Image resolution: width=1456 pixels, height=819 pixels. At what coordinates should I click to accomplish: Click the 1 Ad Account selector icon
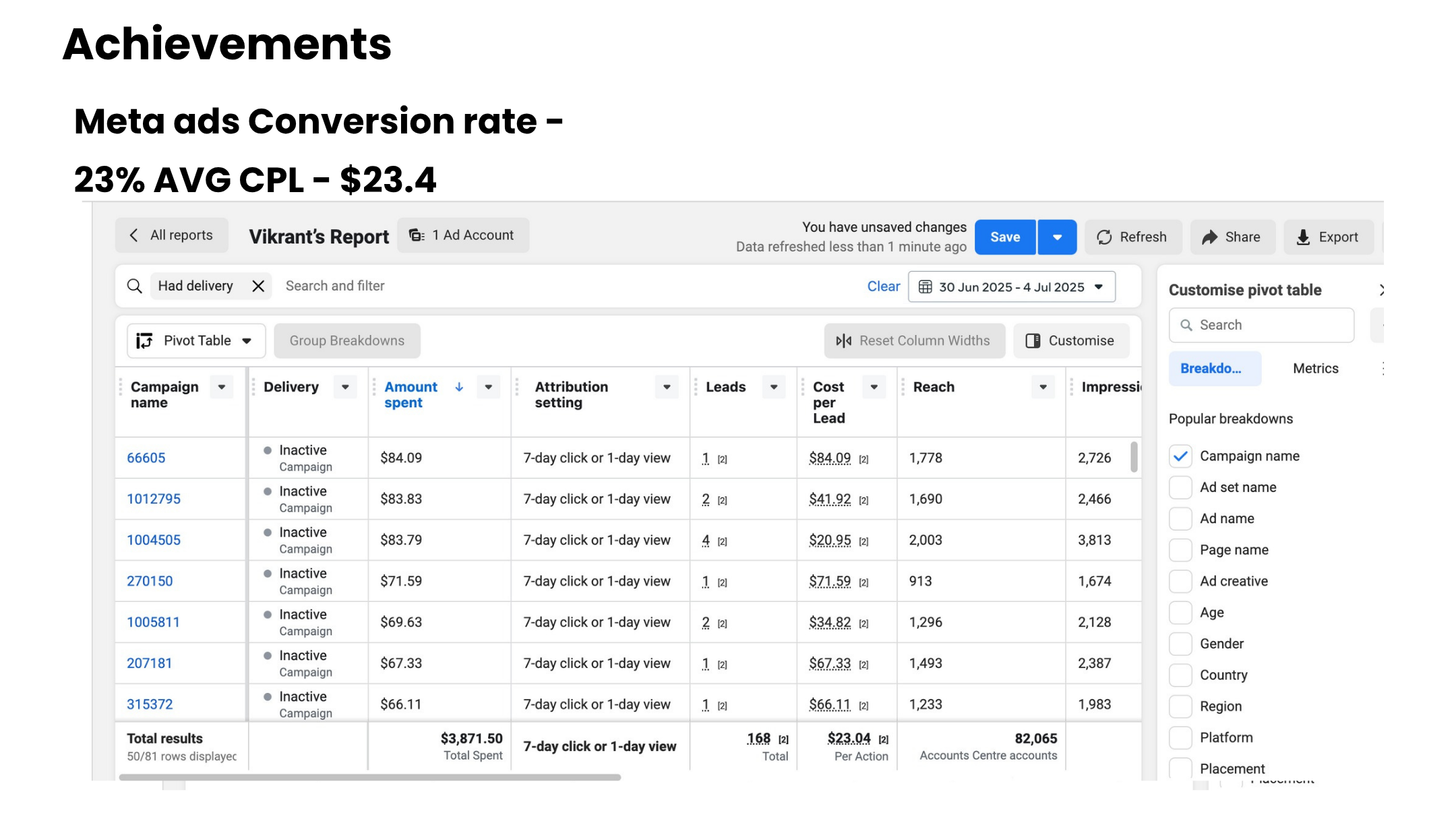[x=416, y=235]
